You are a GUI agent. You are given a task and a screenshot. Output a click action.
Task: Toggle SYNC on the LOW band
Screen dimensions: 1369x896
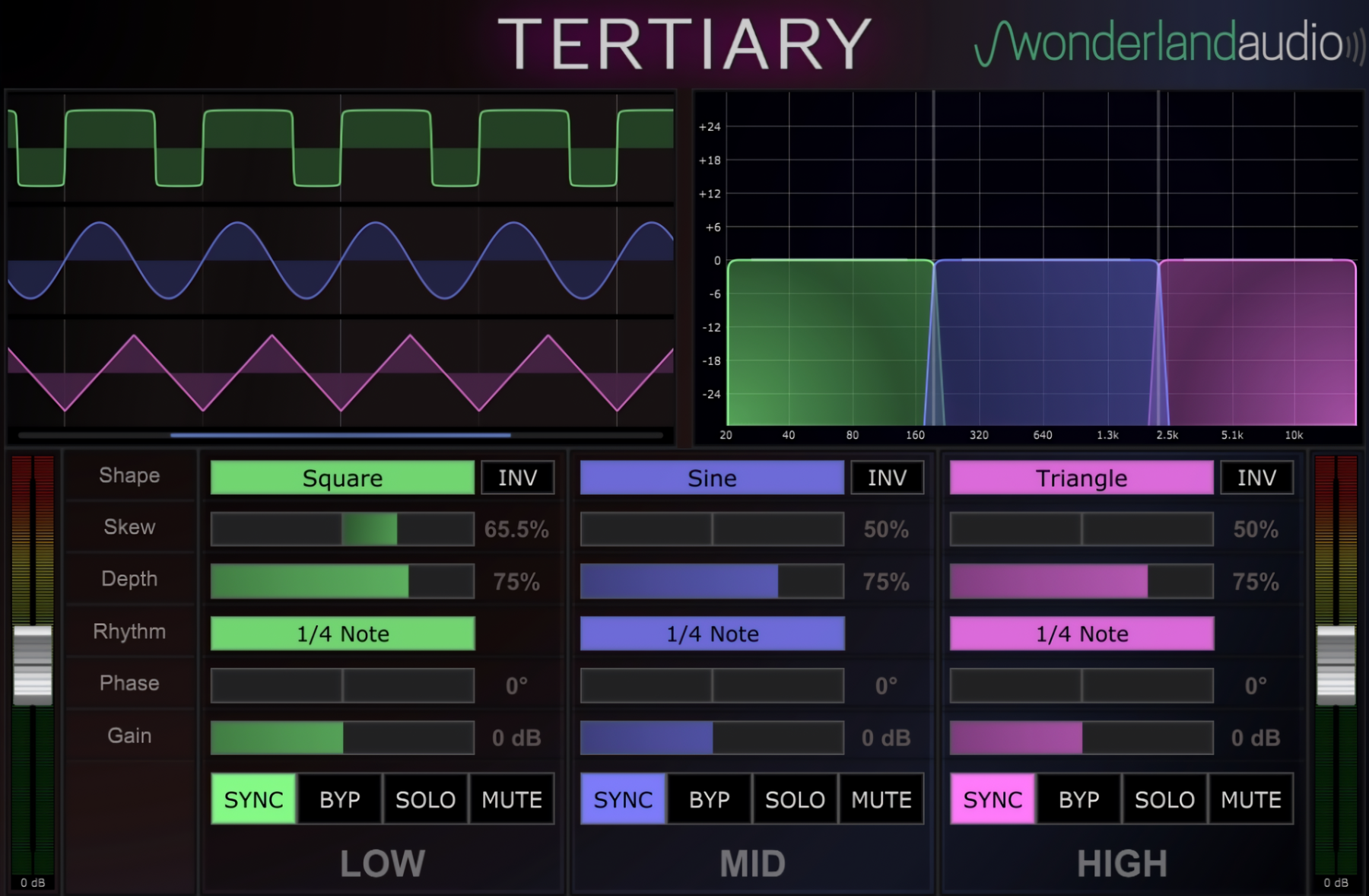[253, 799]
